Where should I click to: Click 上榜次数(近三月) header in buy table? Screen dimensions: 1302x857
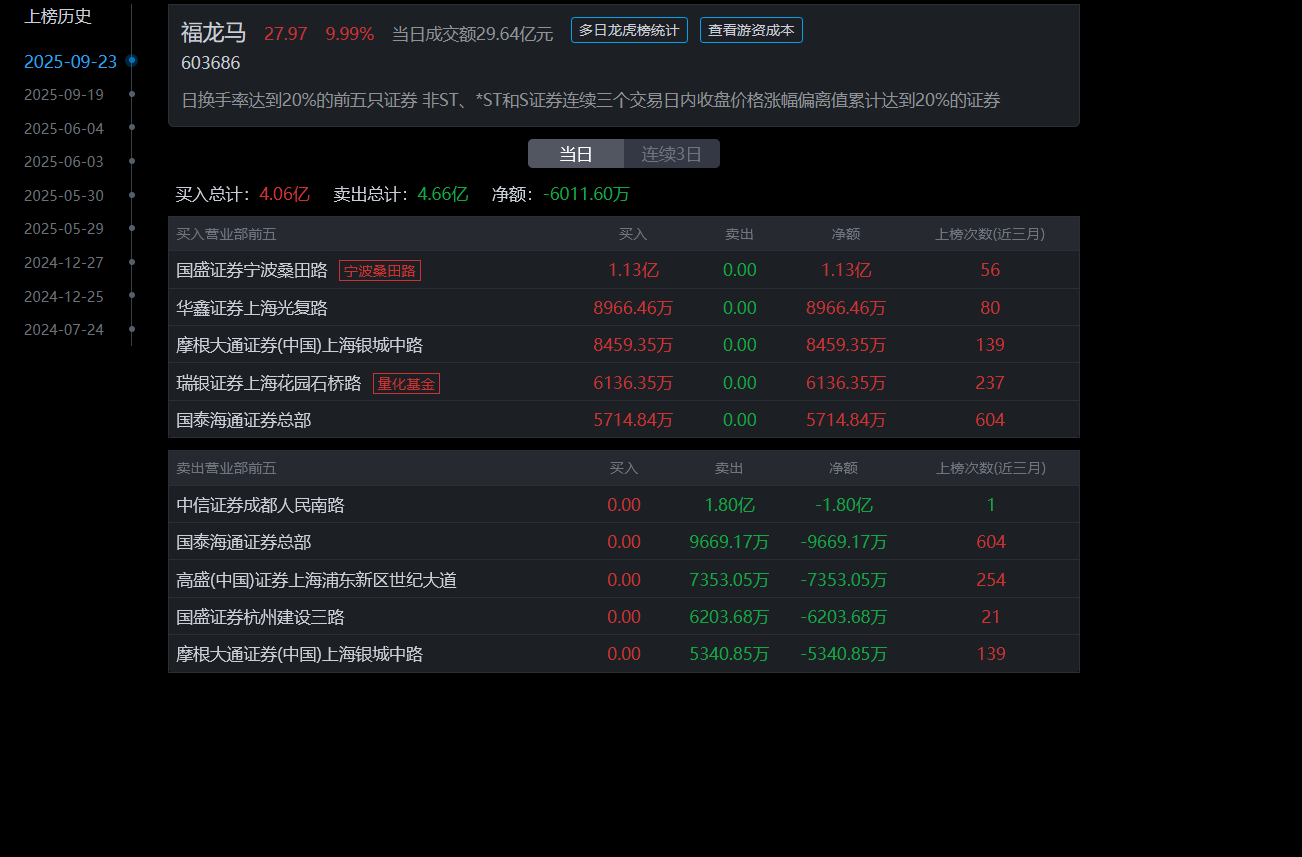pyautogui.click(x=990, y=234)
